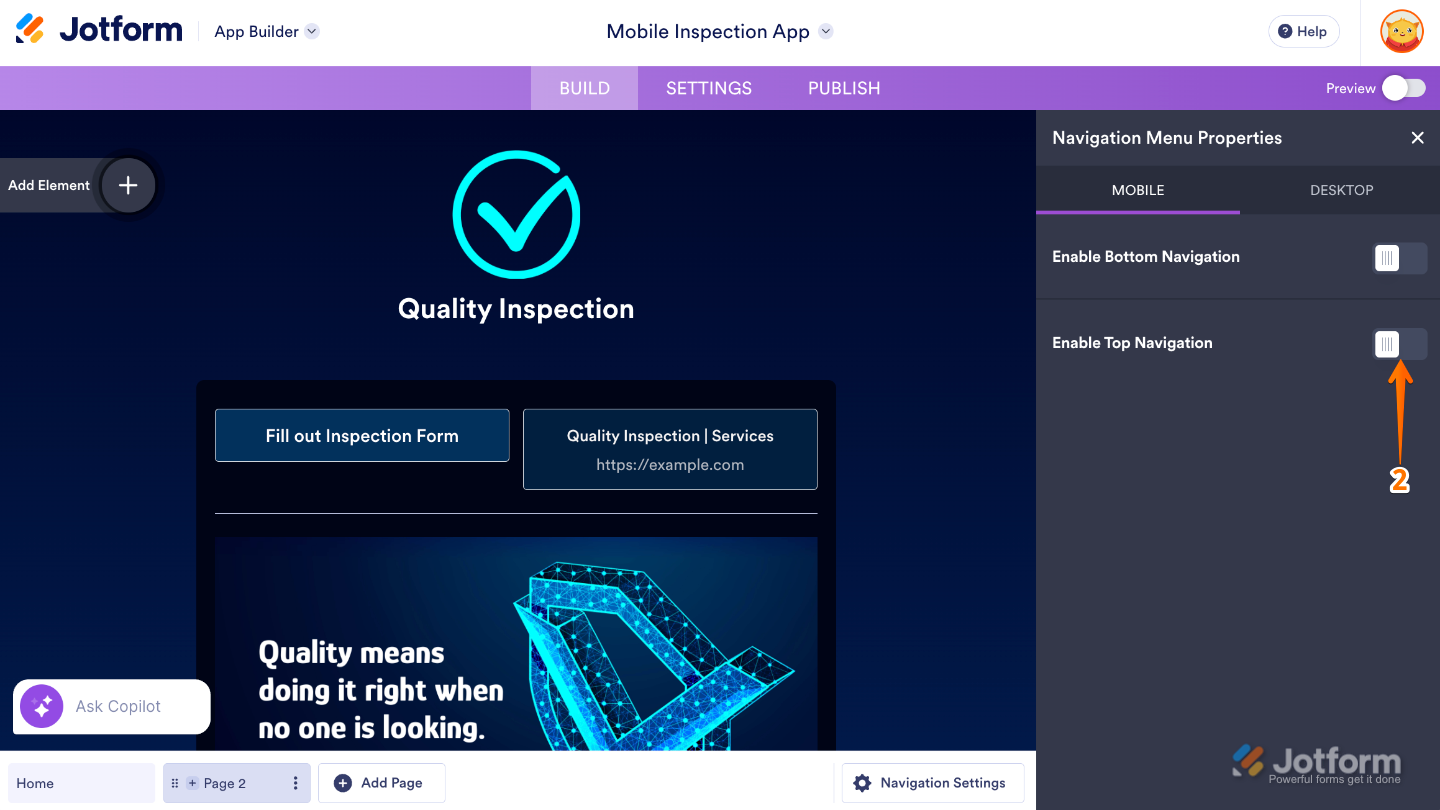This screenshot has width=1440, height=810.
Task: Click the Add Page button
Action: tap(380, 783)
